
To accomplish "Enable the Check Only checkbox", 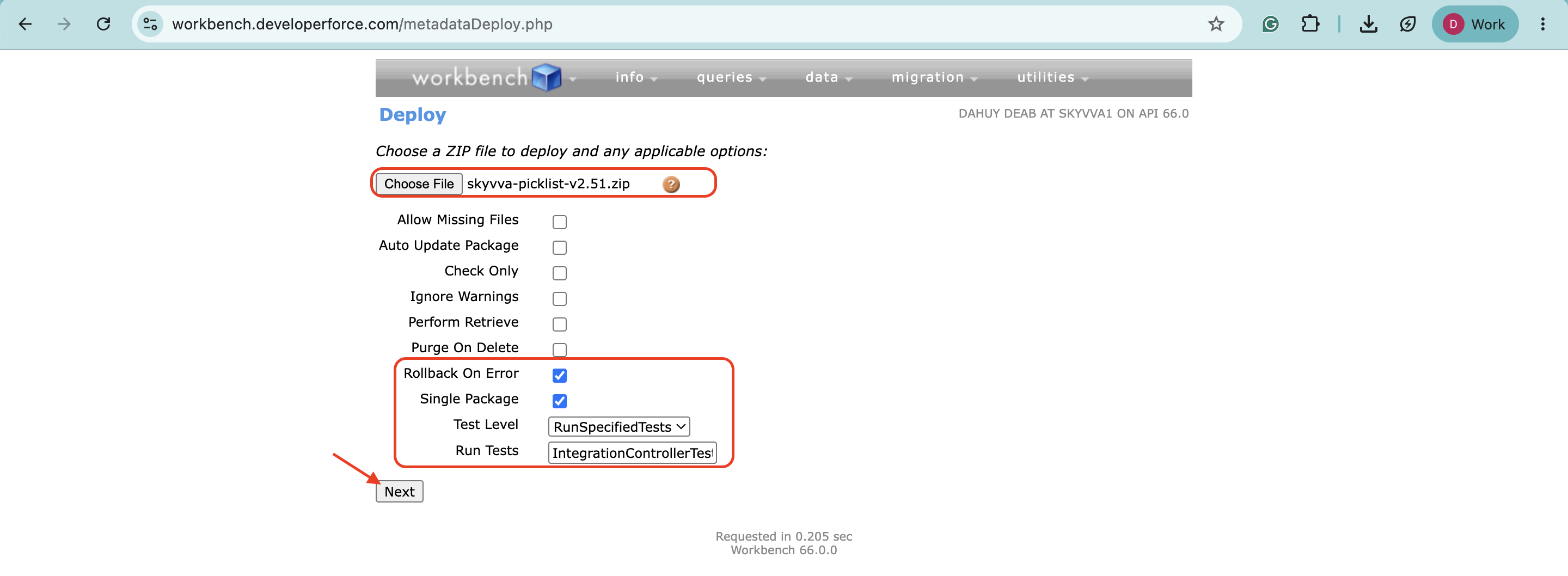I will tap(559, 273).
